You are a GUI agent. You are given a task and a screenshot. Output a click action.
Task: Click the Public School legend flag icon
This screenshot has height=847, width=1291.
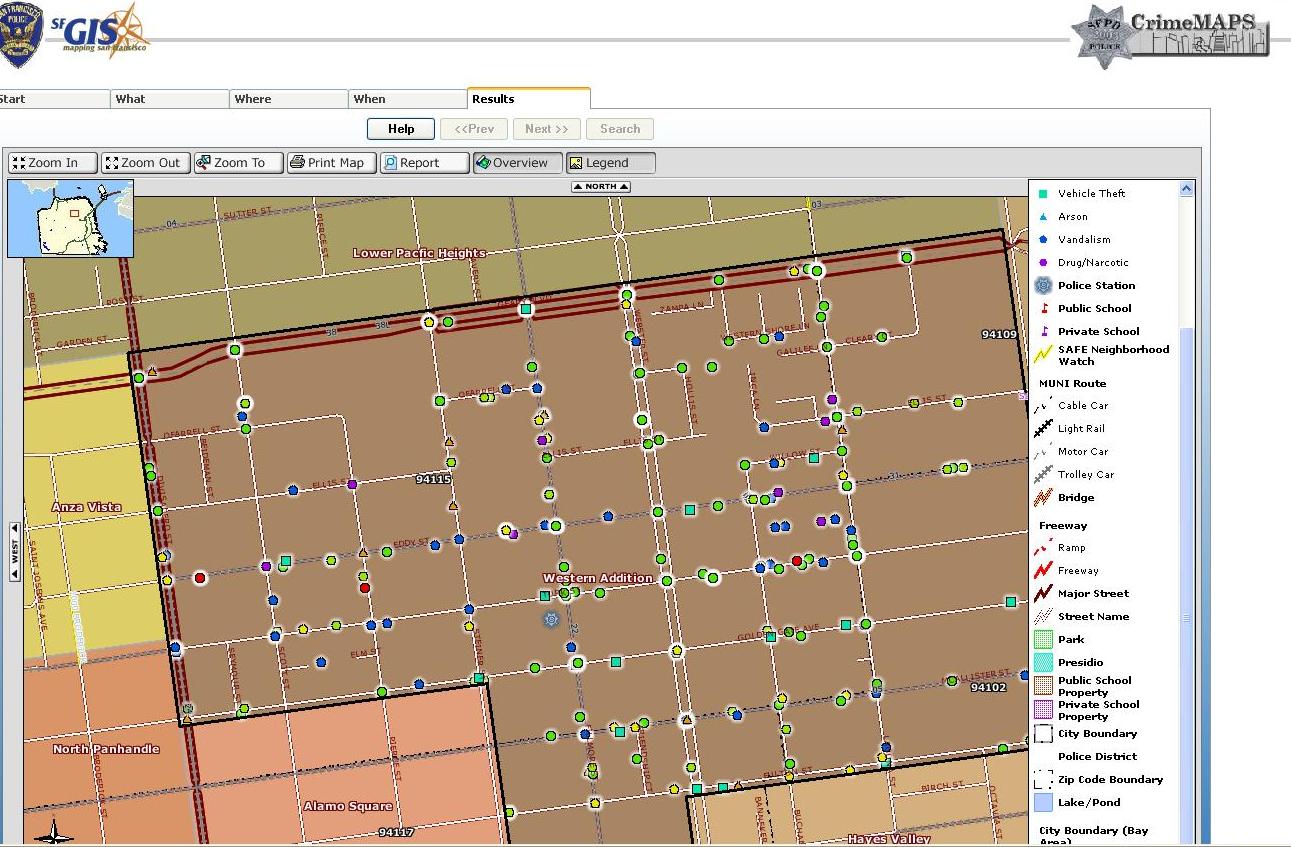tap(1044, 308)
